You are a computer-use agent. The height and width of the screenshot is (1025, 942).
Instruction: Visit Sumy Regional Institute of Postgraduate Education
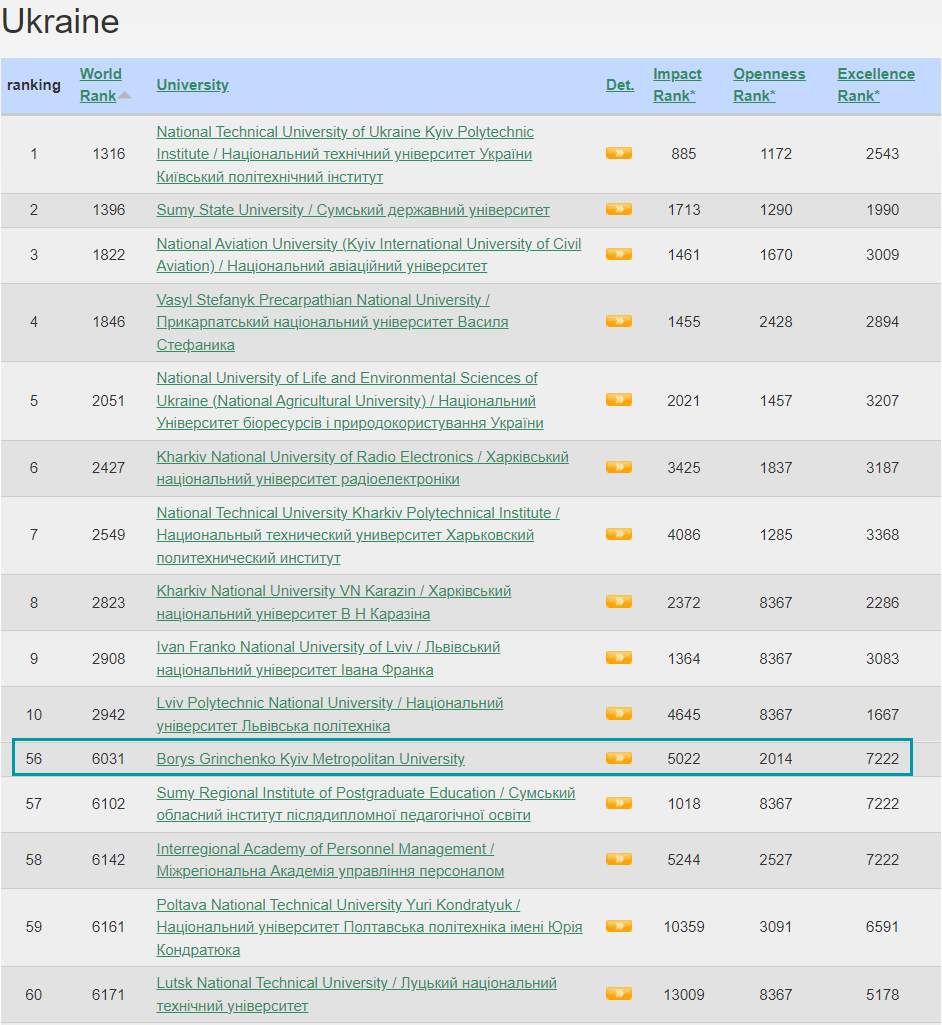pos(365,793)
